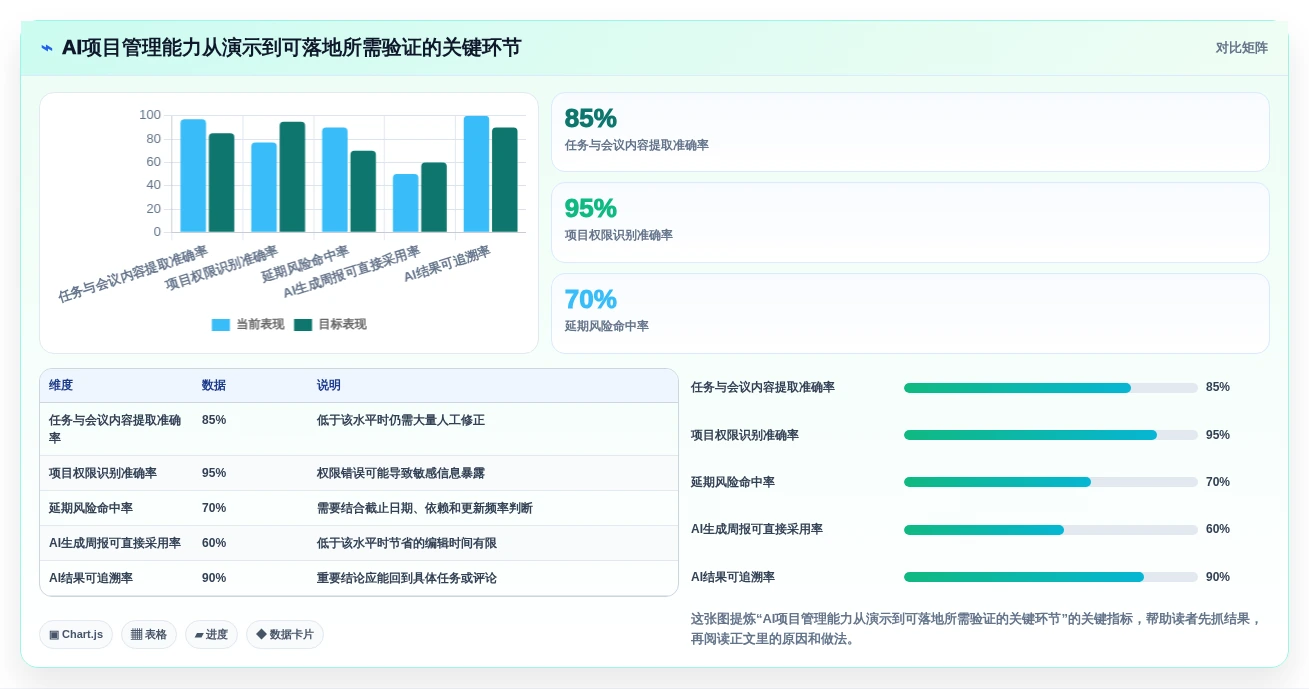Click the 95% 项目权限识别准确率 card
This screenshot has height=689, width=1309.
910,222
